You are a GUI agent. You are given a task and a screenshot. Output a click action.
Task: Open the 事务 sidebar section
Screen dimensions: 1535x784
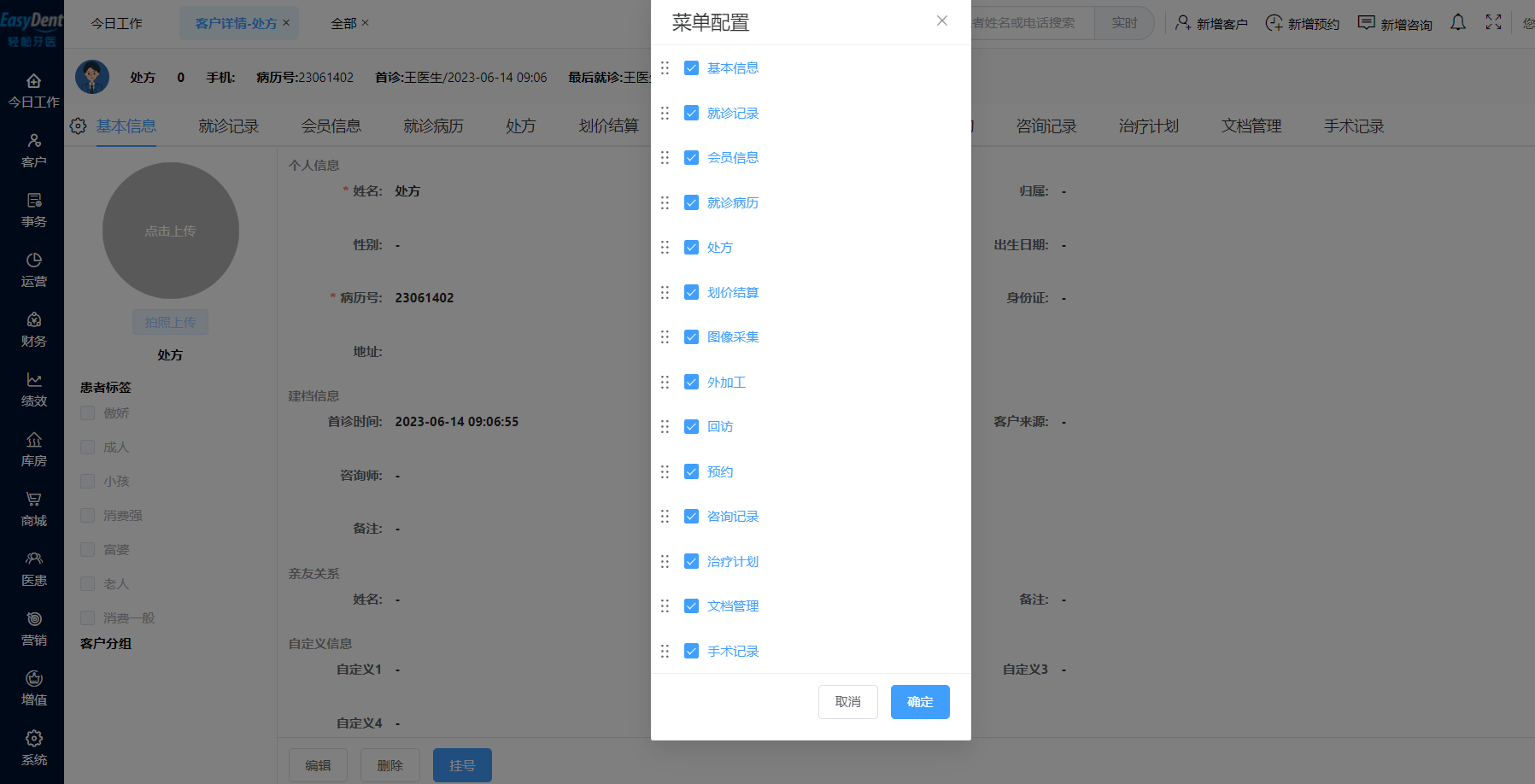[33, 211]
